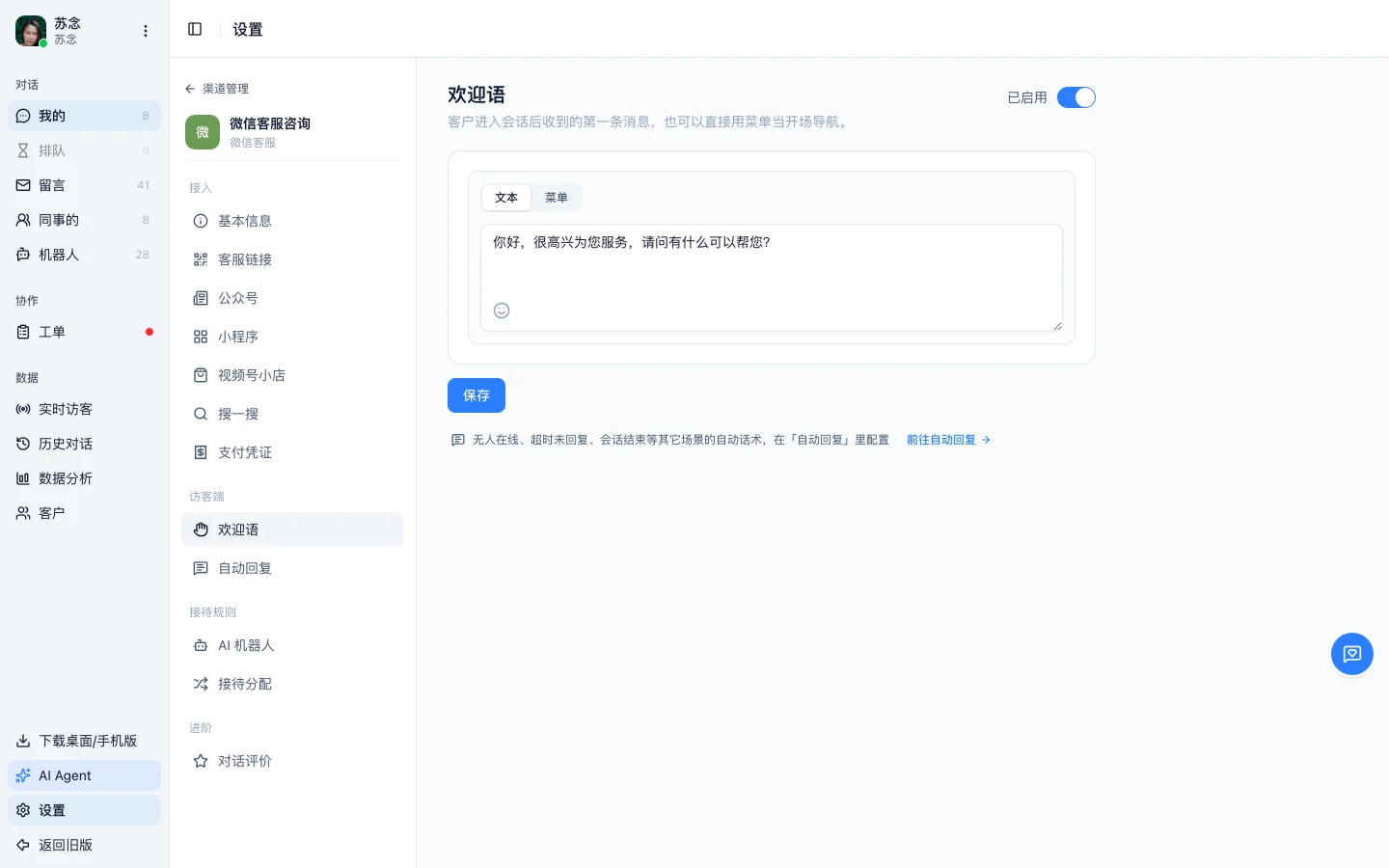This screenshot has width=1389, height=868.
Task: Open 数据分析 page
Action: point(84,478)
